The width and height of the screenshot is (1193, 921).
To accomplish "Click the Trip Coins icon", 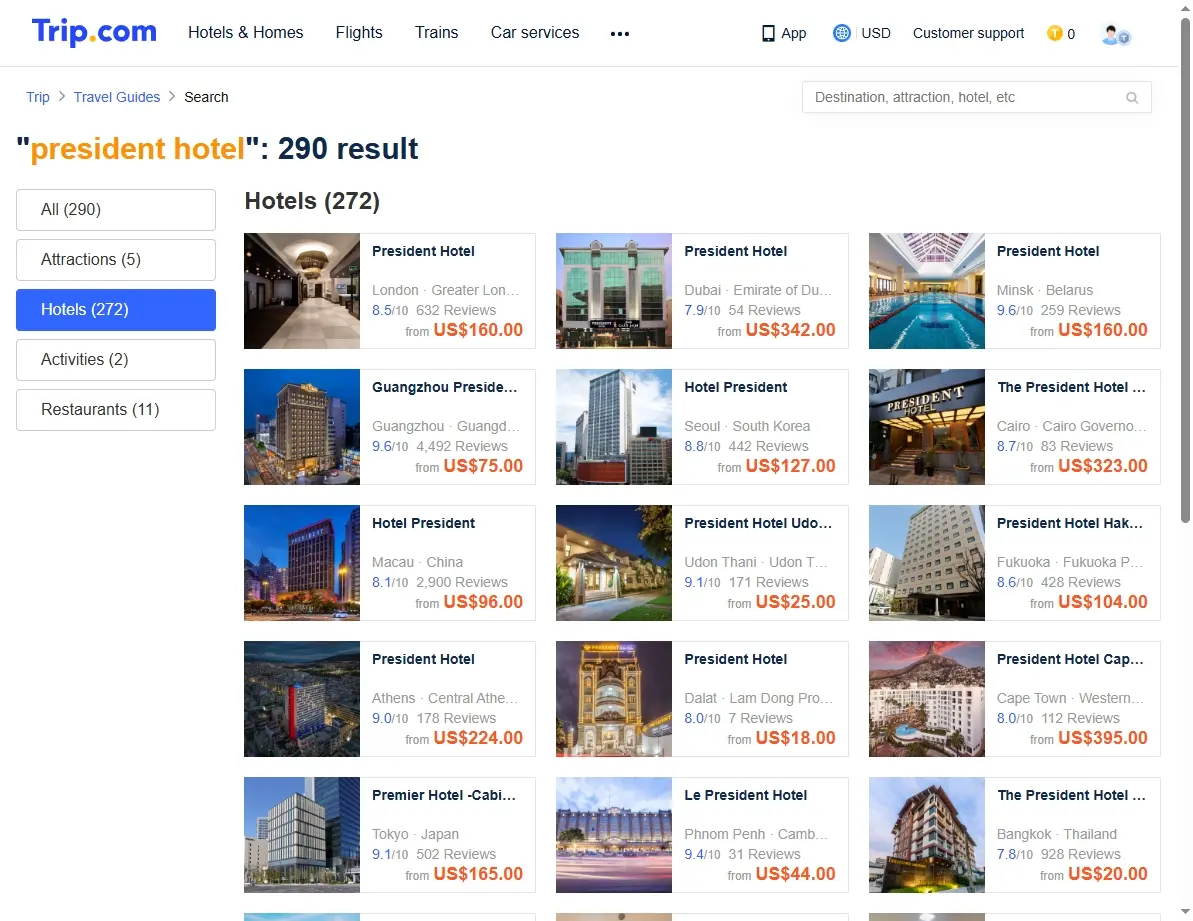I will point(1055,33).
